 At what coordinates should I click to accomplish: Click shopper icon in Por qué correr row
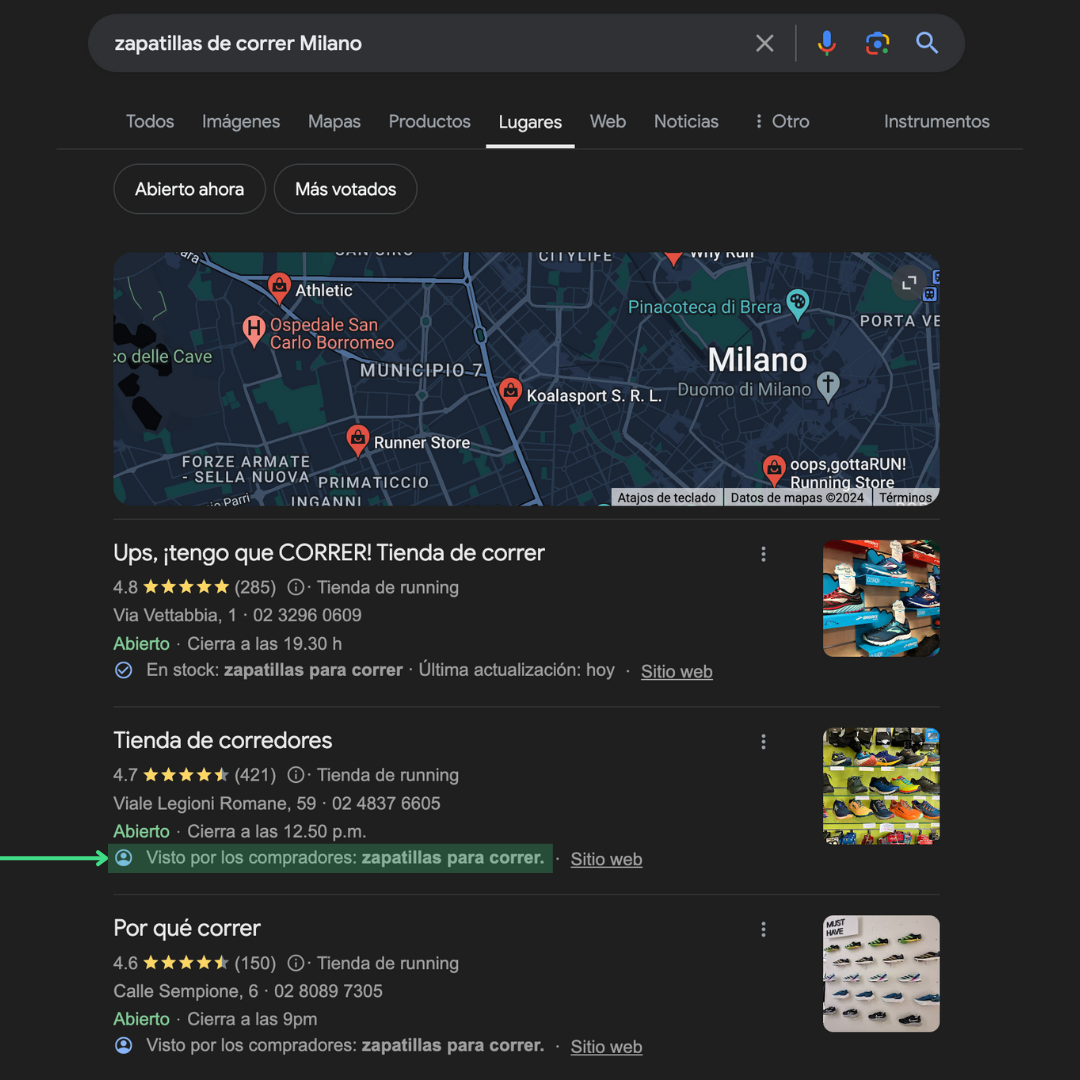(123, 1046)
